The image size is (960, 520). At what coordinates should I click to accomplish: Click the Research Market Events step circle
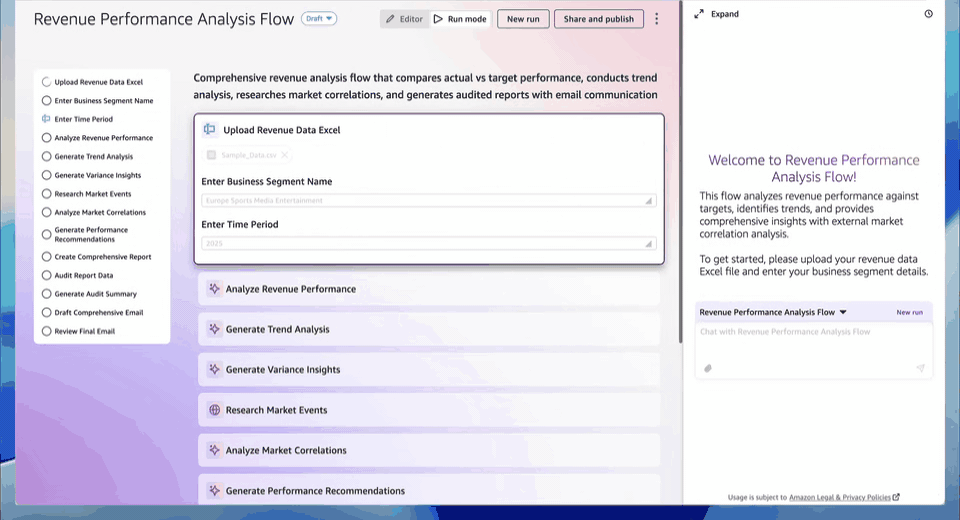pos(46,194)
